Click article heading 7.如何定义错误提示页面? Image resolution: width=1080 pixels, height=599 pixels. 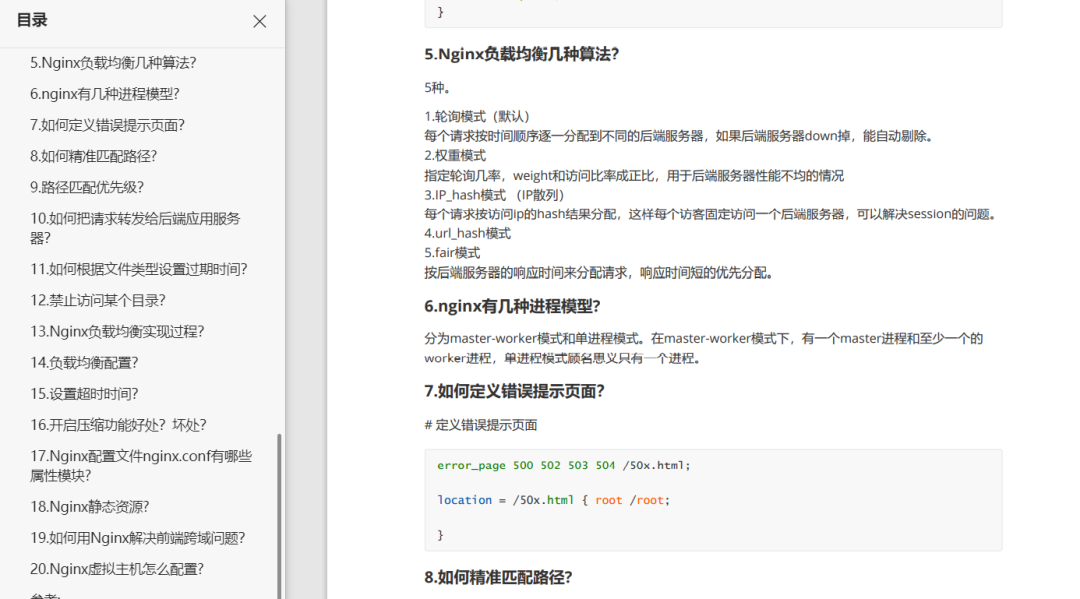(x=515, y=391)
